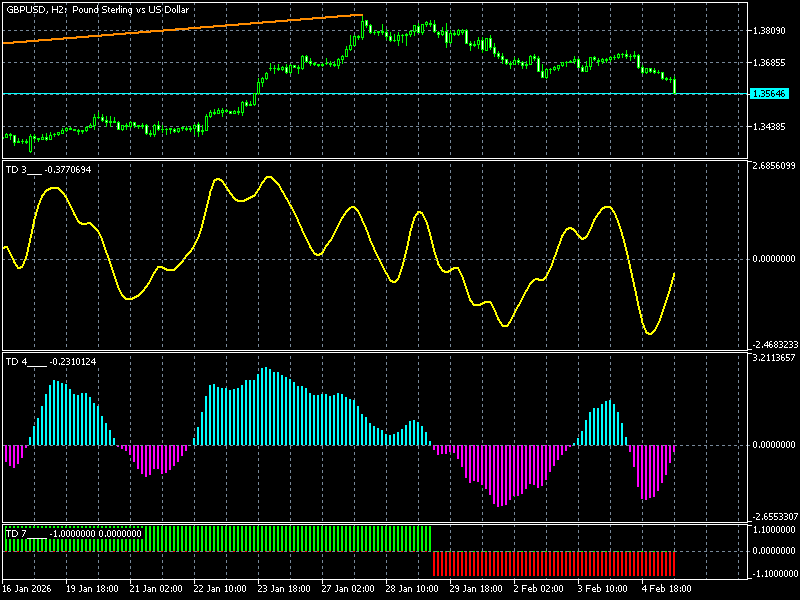Click the 23 Jan 18:00 time label
800x600 pixels.
(284, 589)
